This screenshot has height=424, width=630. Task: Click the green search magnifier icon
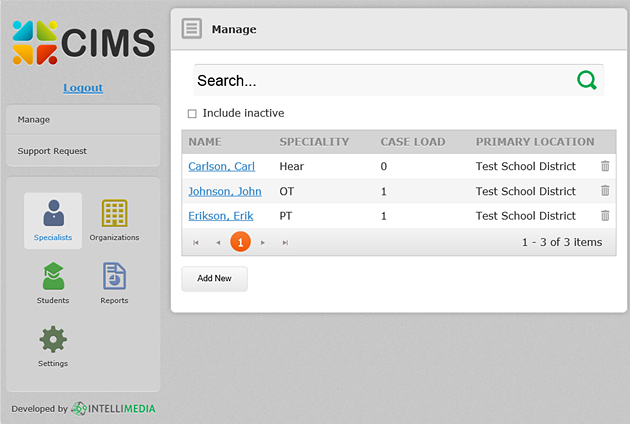click(587, 80)
